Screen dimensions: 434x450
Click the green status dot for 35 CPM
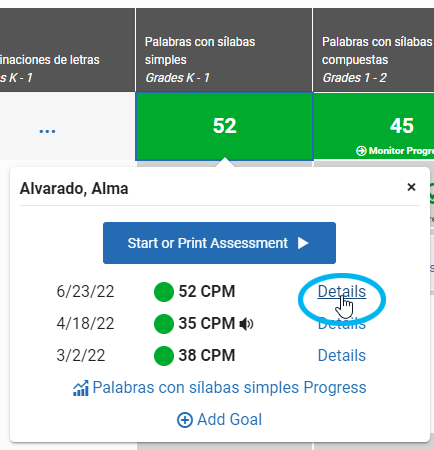(x=164, y=324)
